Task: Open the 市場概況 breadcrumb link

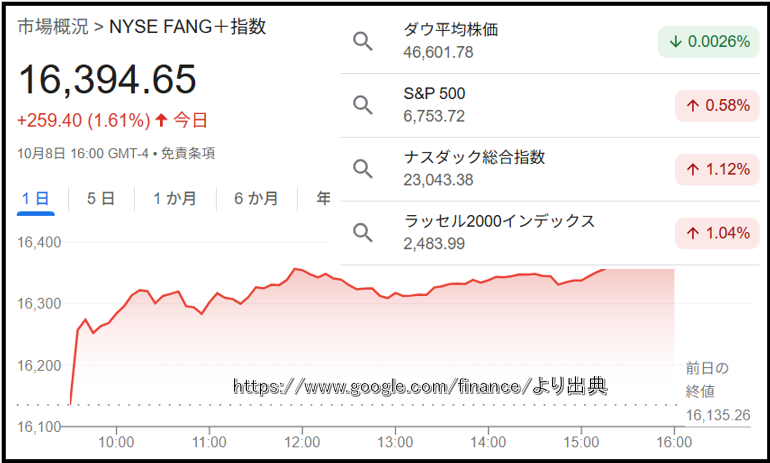Action: 51,27
